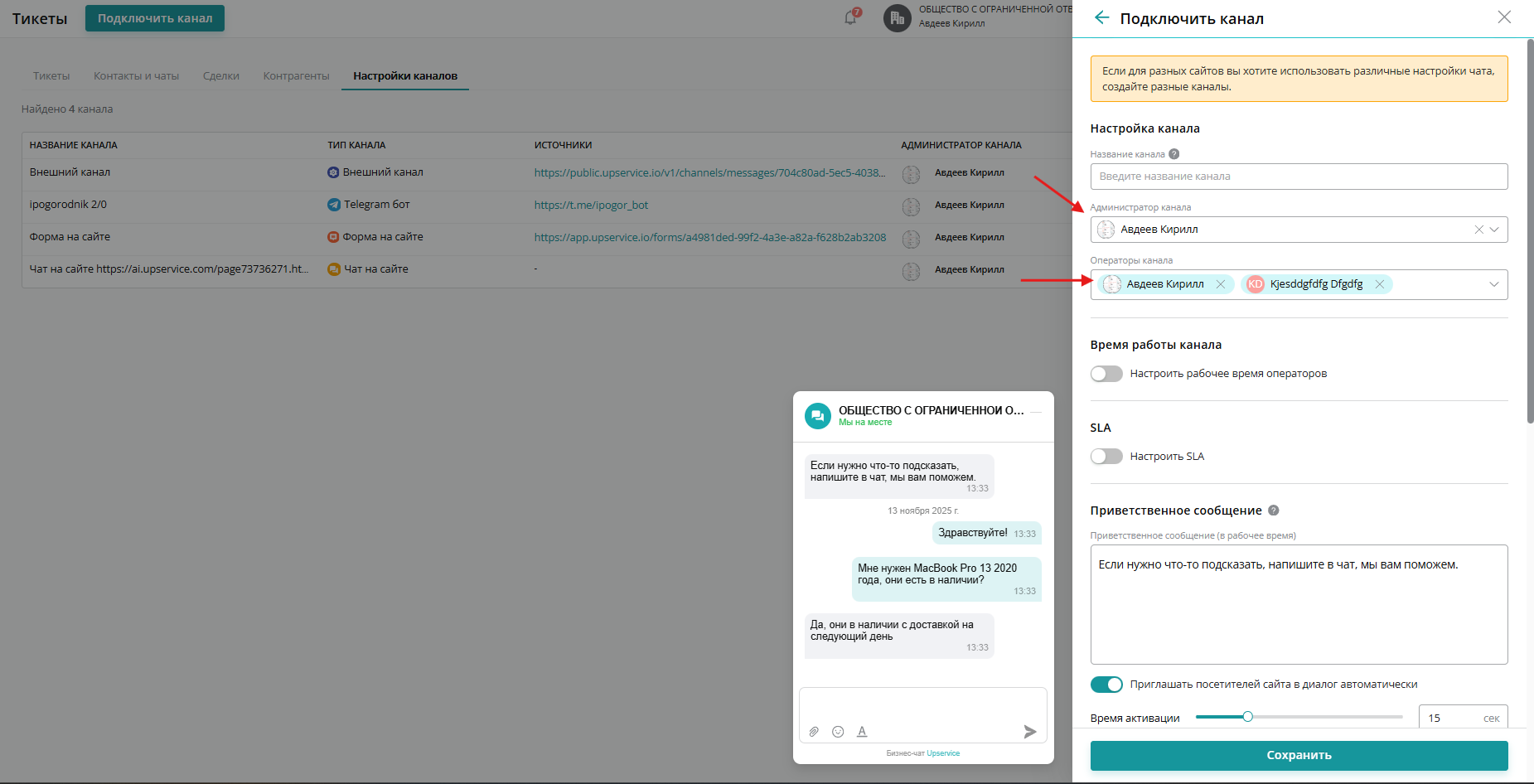Expand the Администратор канала dropdown
The width and height of the screenshot is (1534, 784).
click(1494, 230)
